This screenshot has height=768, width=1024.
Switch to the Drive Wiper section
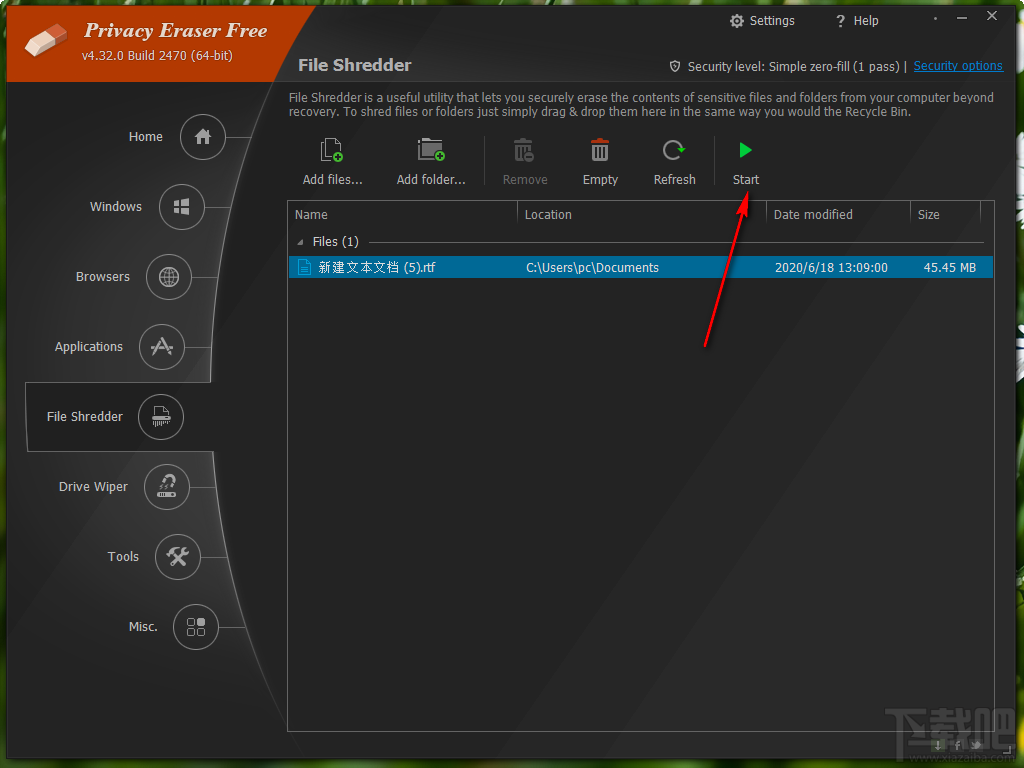(x=167, y=487)
